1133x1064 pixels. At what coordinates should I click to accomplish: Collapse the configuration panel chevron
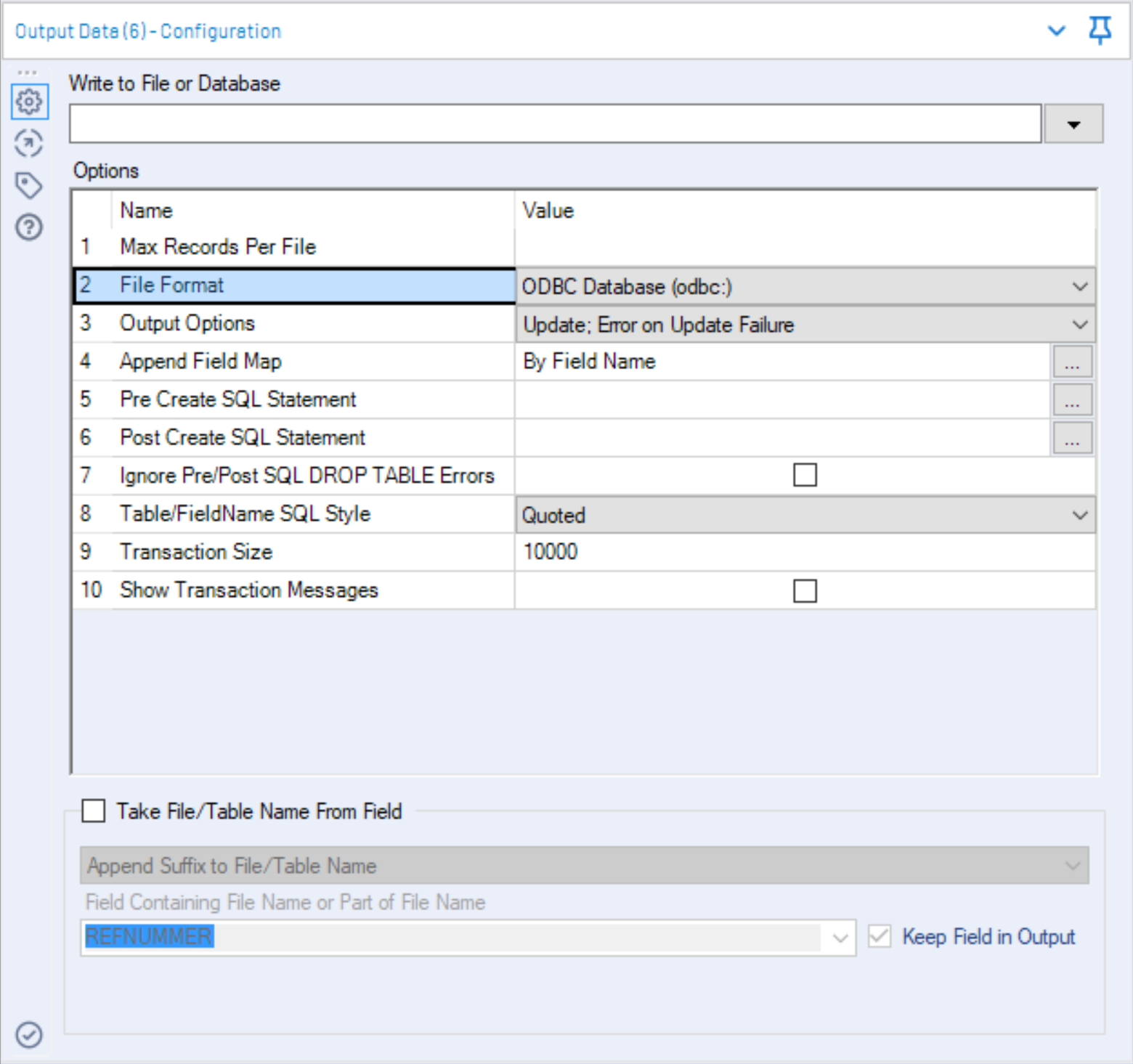(x=1056, y=31)
